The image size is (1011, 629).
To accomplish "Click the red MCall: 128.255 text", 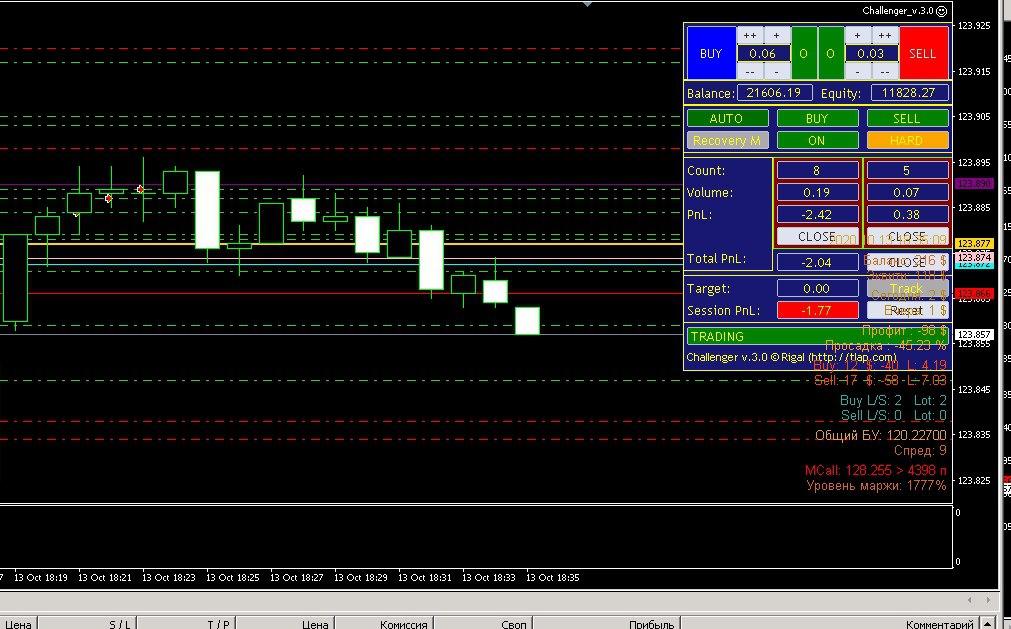I will 876,470.
